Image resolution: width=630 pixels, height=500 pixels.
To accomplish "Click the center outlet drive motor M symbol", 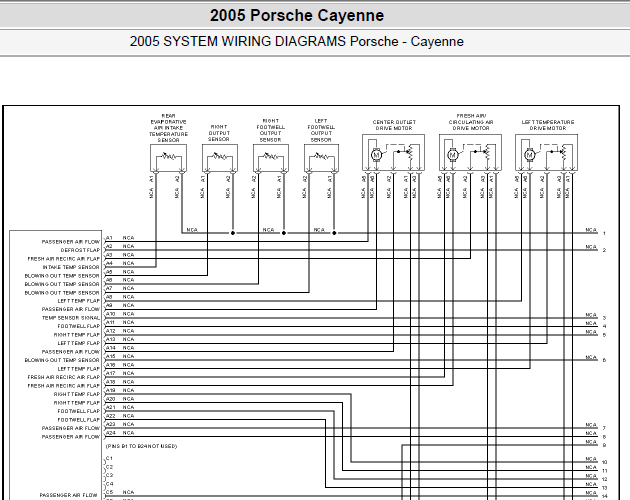I will coord(376,155).
